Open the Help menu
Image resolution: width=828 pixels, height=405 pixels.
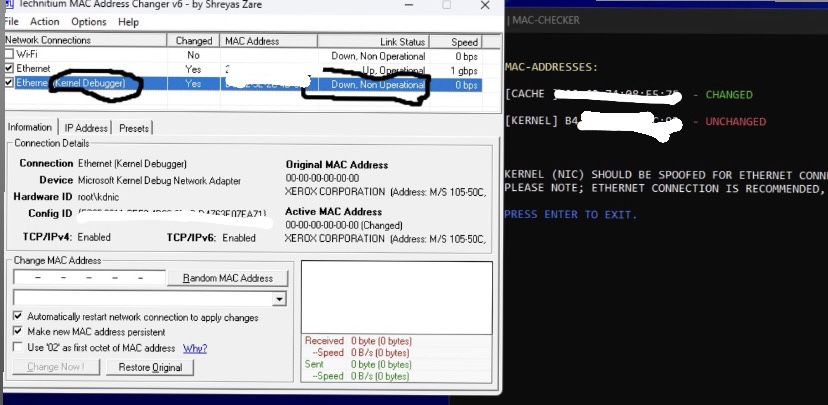point(128,22)
